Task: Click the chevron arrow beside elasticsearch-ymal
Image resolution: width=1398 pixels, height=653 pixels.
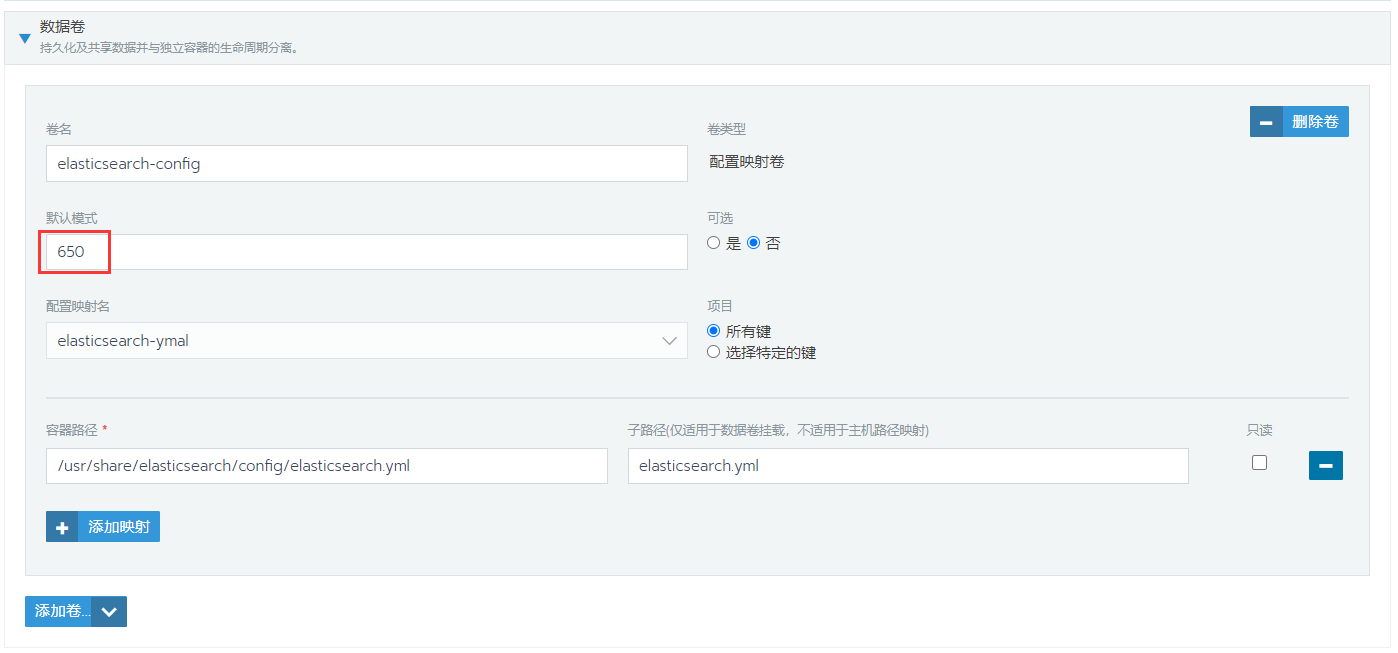Action: (x=669, y=341)
